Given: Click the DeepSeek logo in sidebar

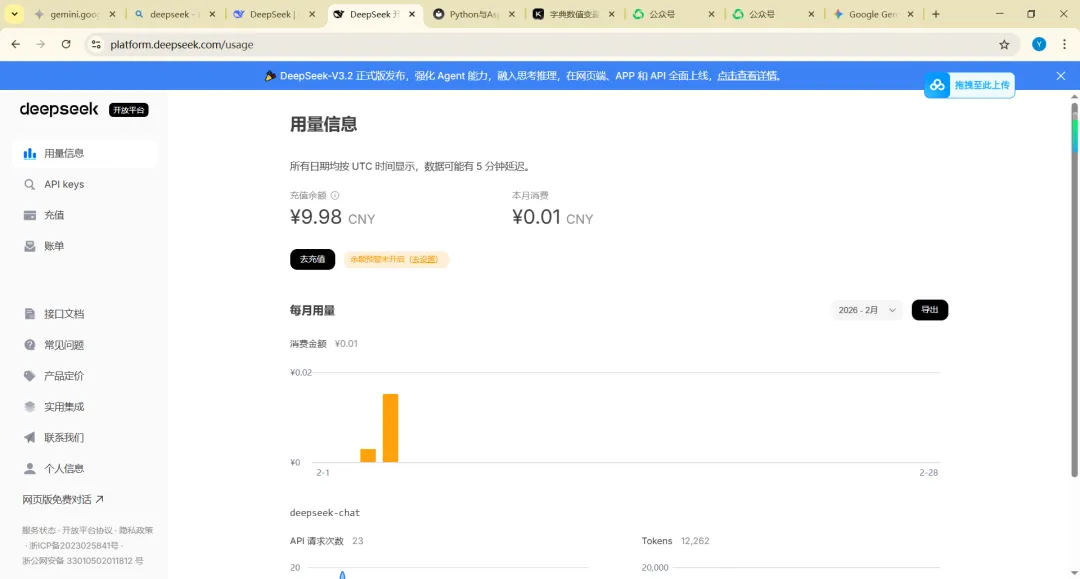Looking at the screenshot, I should [59, 109].
